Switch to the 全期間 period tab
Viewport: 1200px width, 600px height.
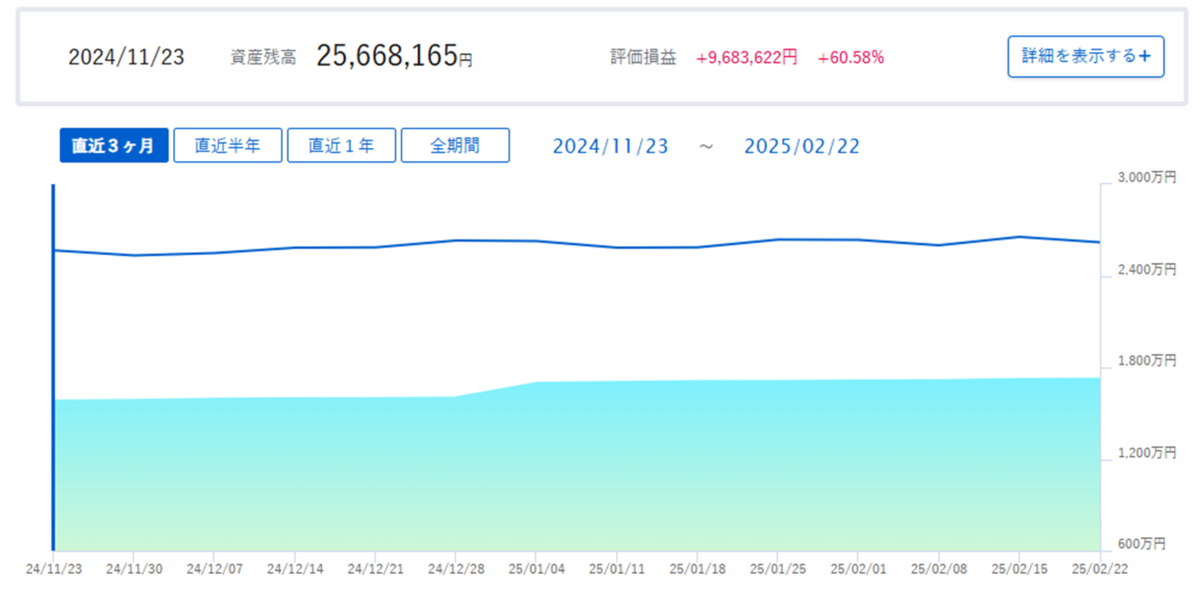pyautogui.click(x=455, y=145)
